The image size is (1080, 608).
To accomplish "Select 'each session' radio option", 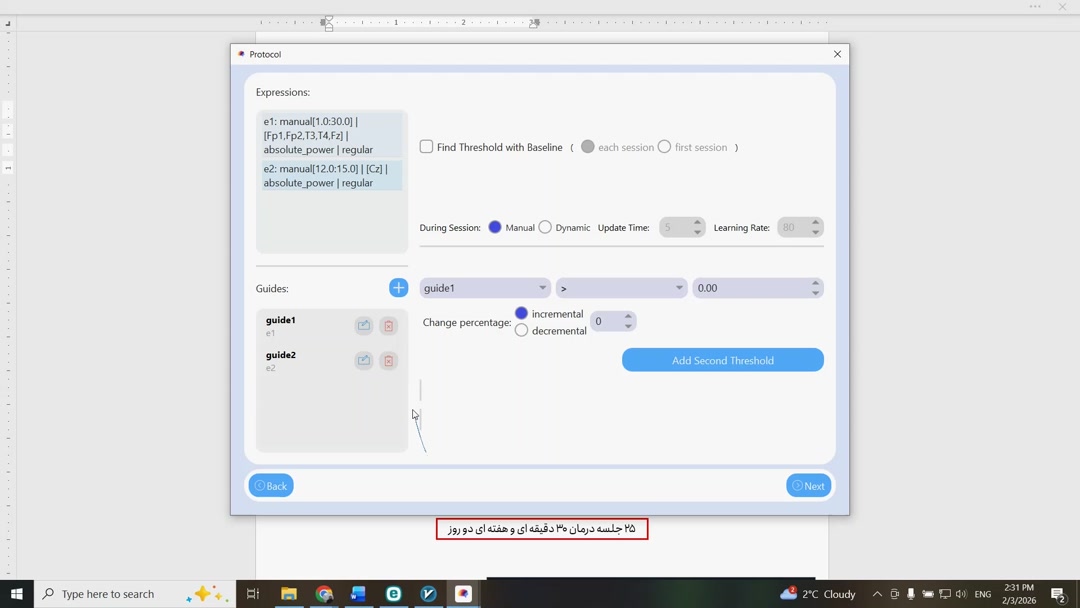I will [588, 147].
